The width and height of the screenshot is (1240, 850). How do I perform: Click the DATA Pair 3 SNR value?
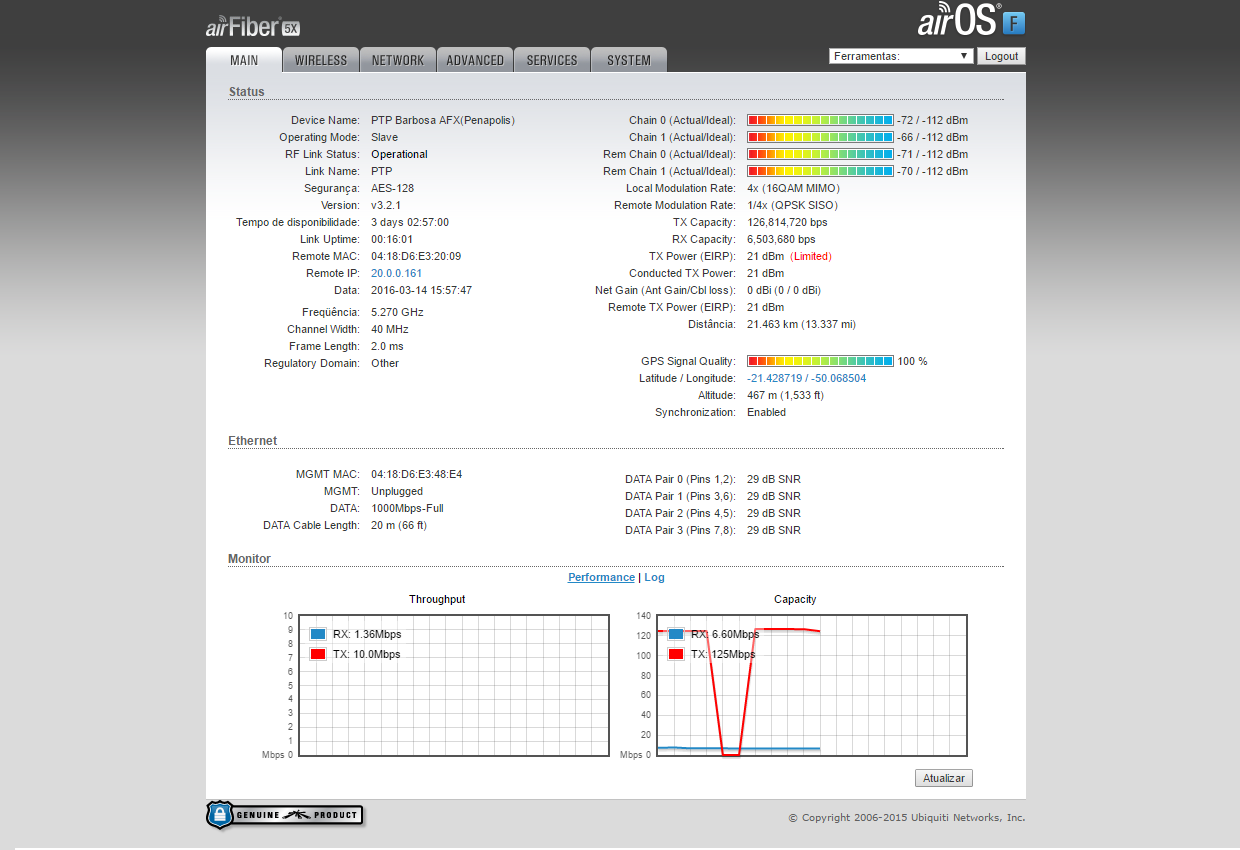774,530
